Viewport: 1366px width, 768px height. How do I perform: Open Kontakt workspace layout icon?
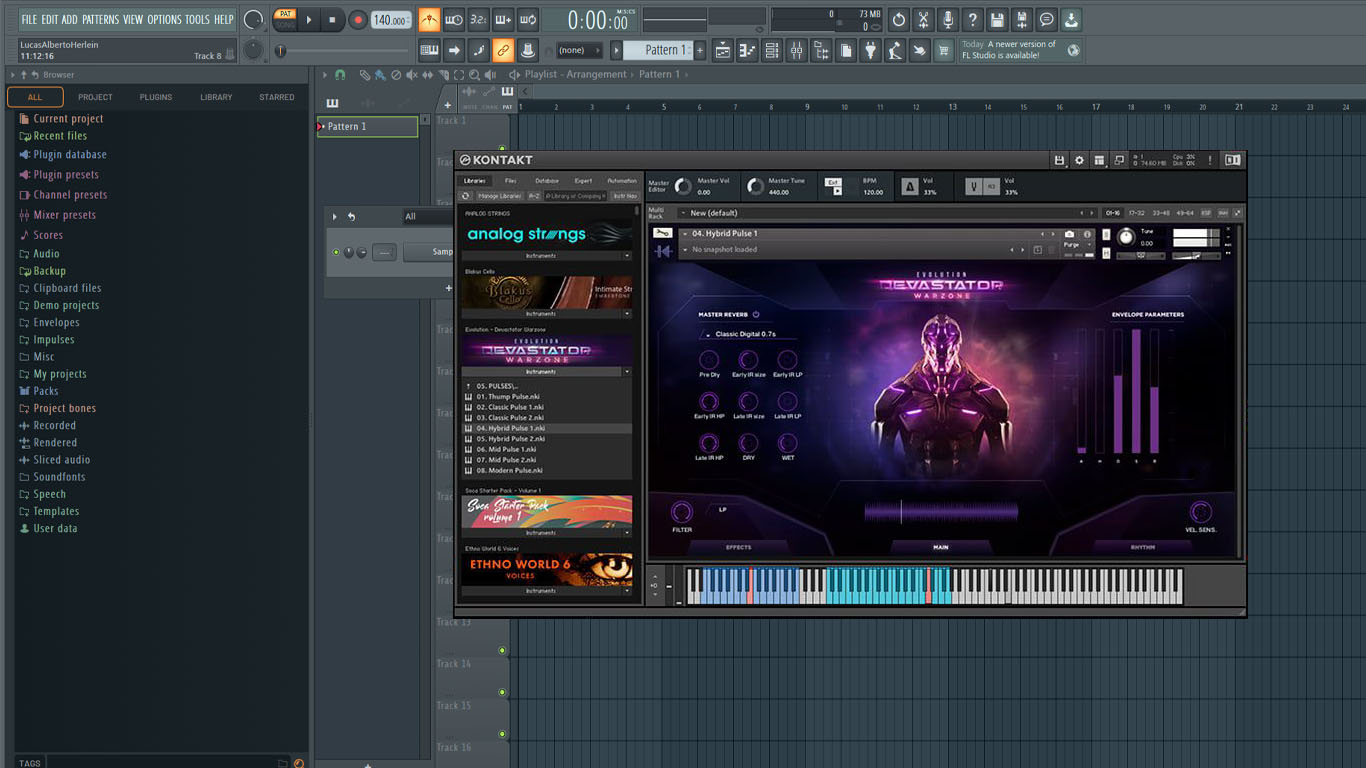[1099, 160]
